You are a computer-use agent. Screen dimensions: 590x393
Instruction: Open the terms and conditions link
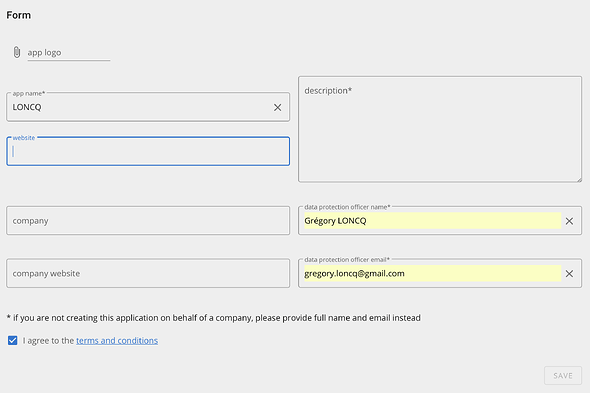(x=117, y=341)
